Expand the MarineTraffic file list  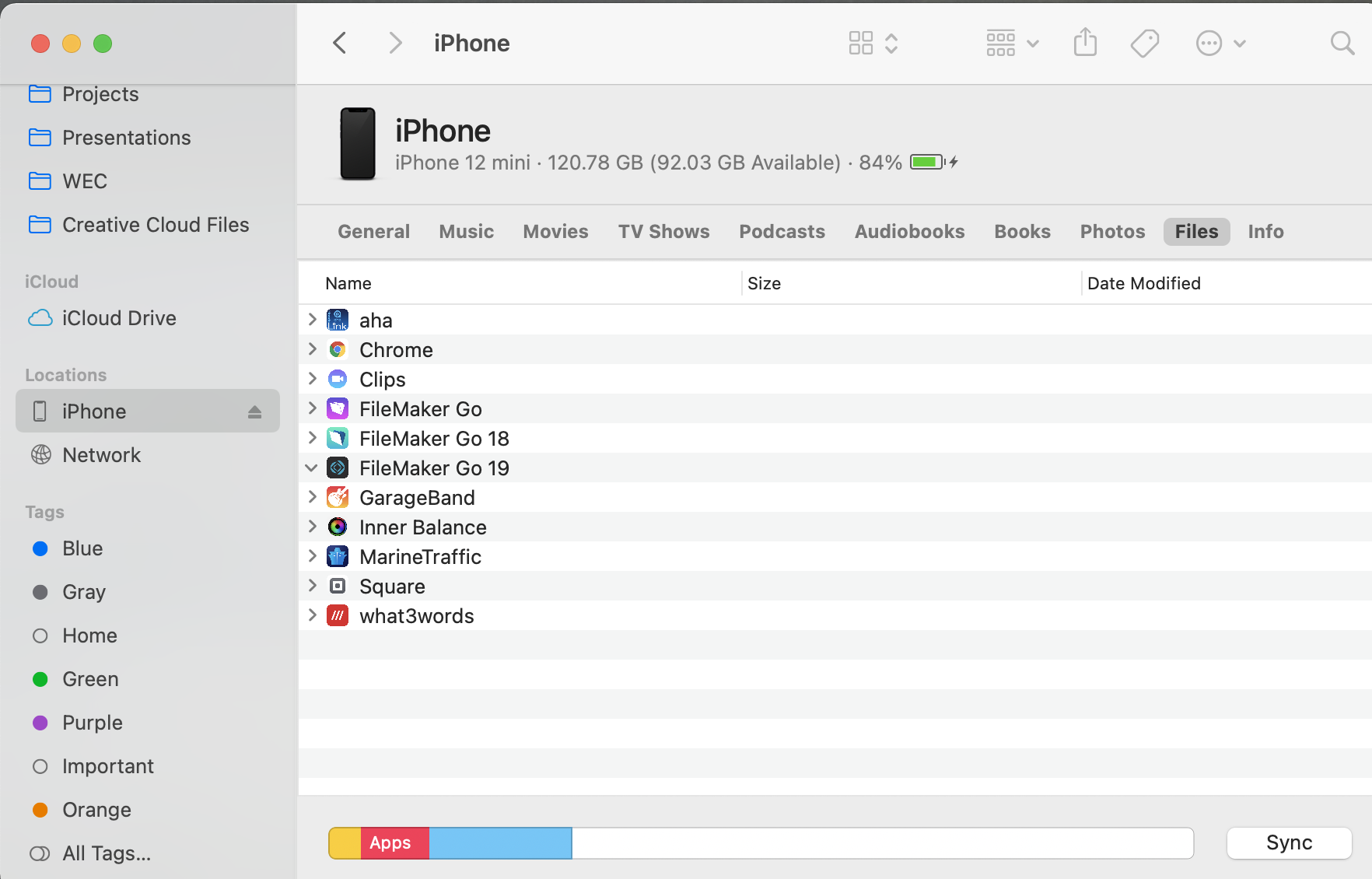tap(312, 555)
